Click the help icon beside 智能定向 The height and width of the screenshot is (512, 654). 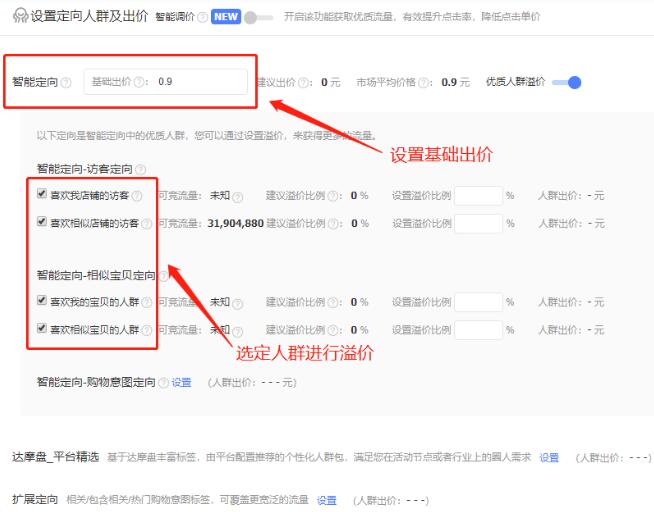tap(66, 83)
